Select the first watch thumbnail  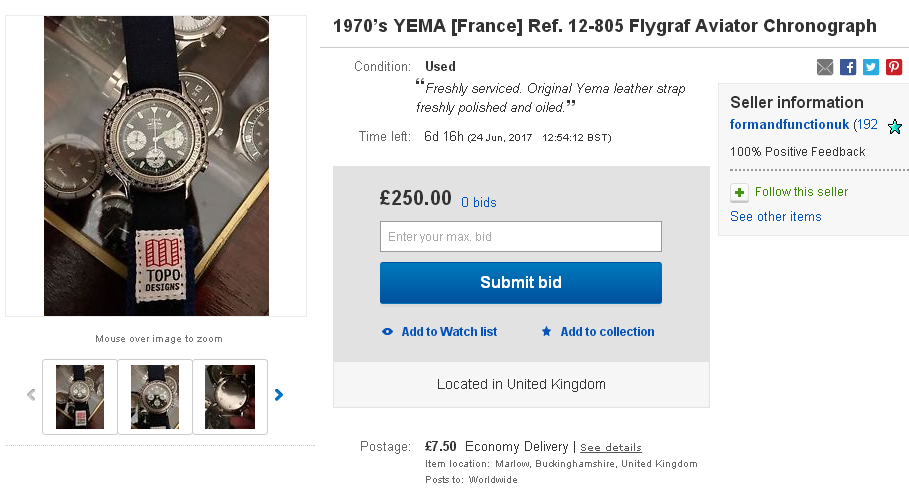click(80, 396)
